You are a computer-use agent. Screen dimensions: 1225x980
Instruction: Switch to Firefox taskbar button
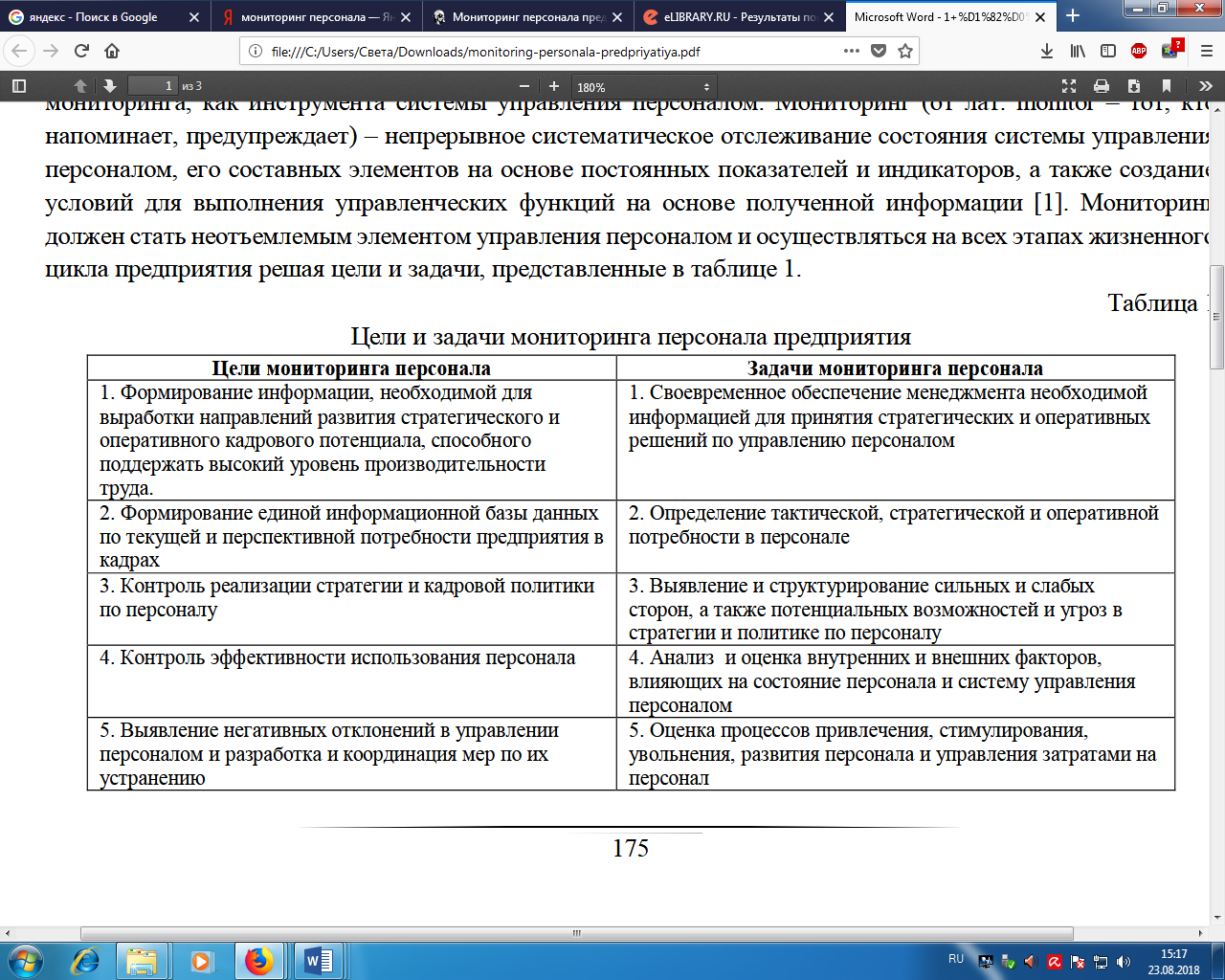tap(258, 961)
